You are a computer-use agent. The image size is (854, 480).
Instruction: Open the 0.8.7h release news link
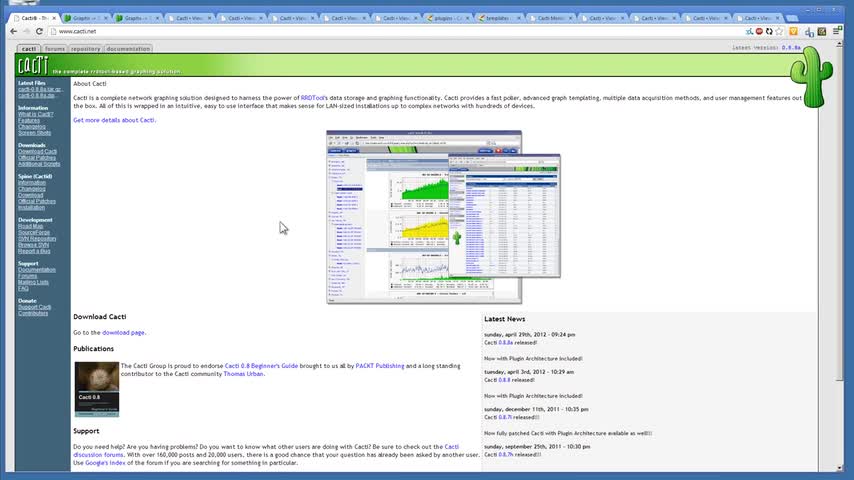point(505,454)
